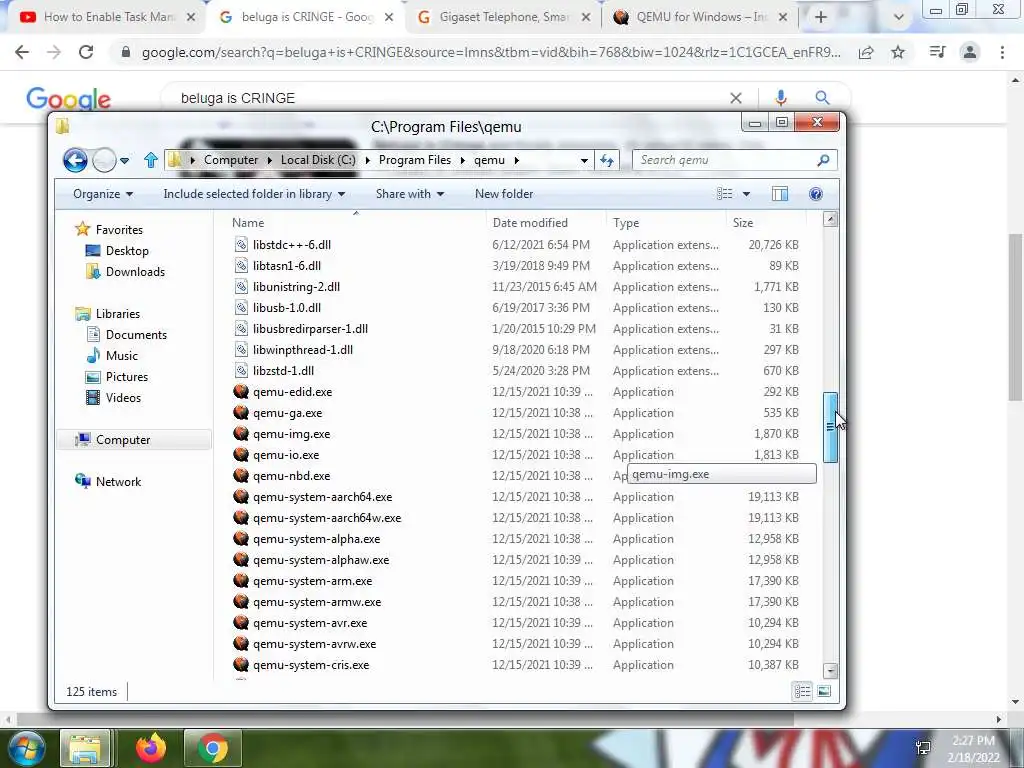This screenshot has height=768, width=1024.
Task: Click the search magnifier in Explorer
Action: click(x=823, y=160)
